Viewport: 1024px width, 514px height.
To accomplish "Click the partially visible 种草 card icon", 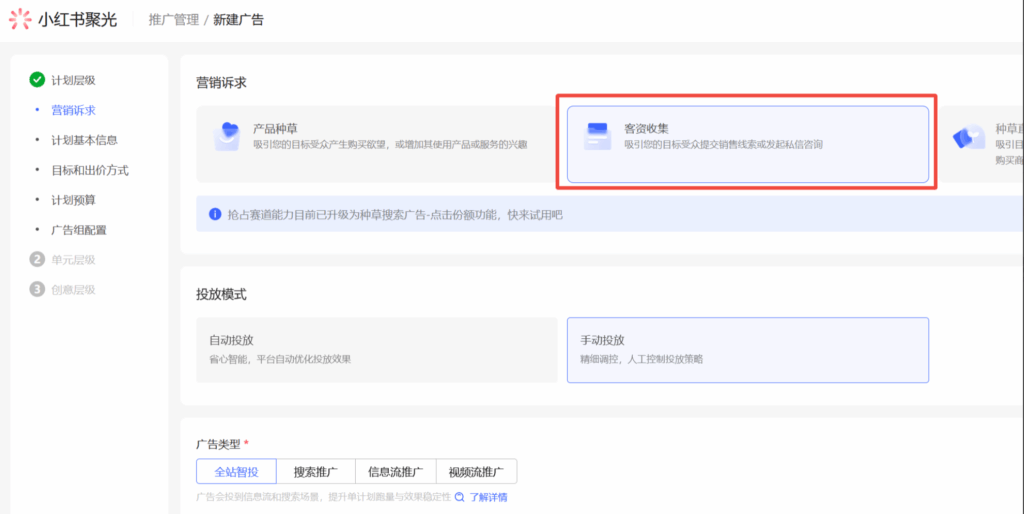I will (x=967, y=138).
